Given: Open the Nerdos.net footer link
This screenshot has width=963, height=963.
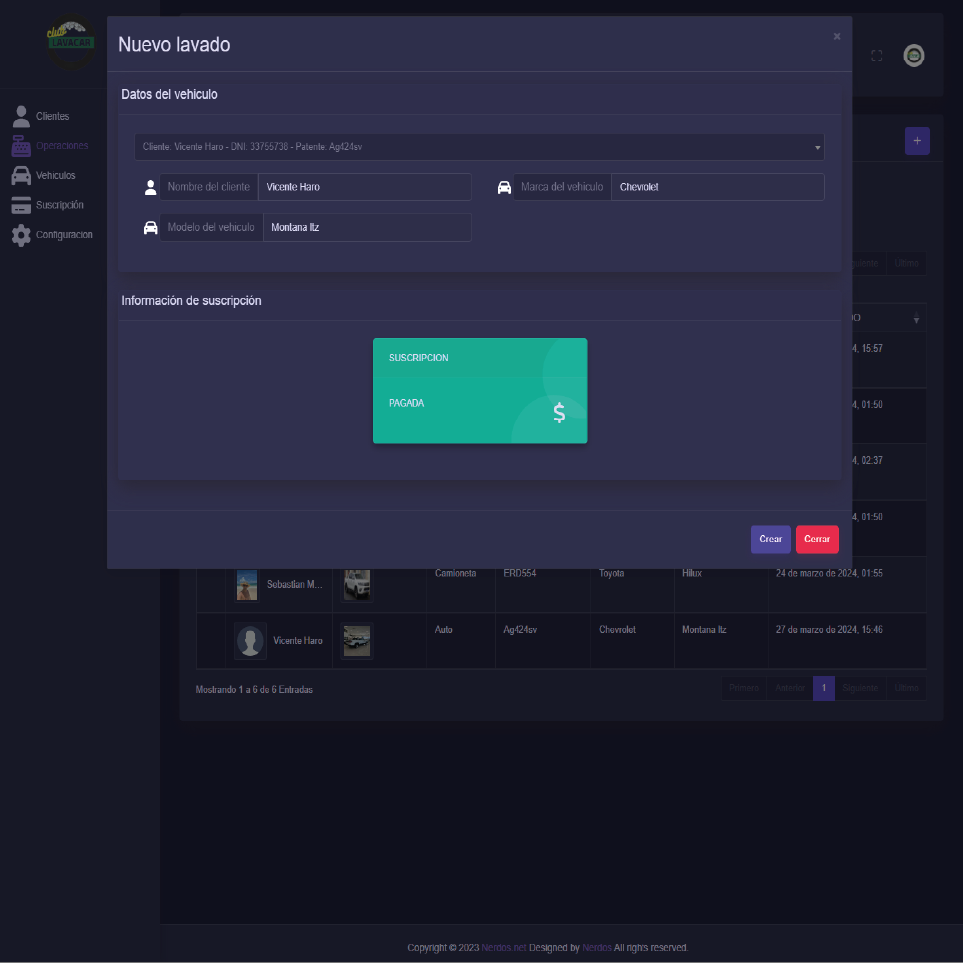Looking at the screenshot, I should [x=503, y=948].
